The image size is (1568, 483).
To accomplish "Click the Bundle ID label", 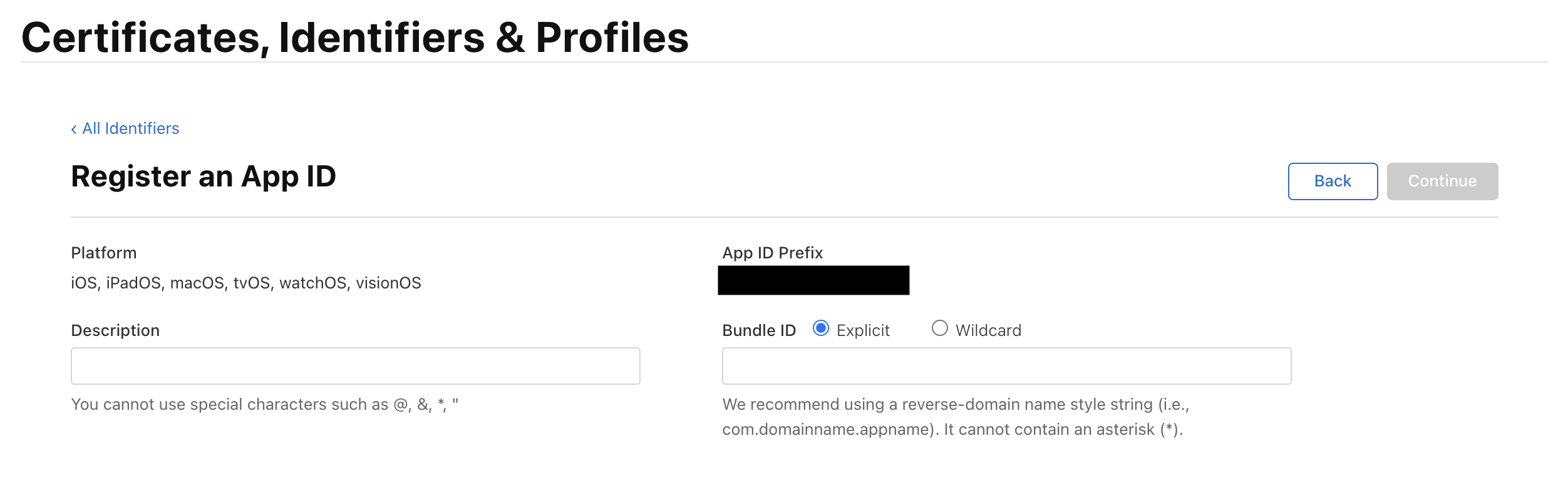I will click(x=758, y=330).
